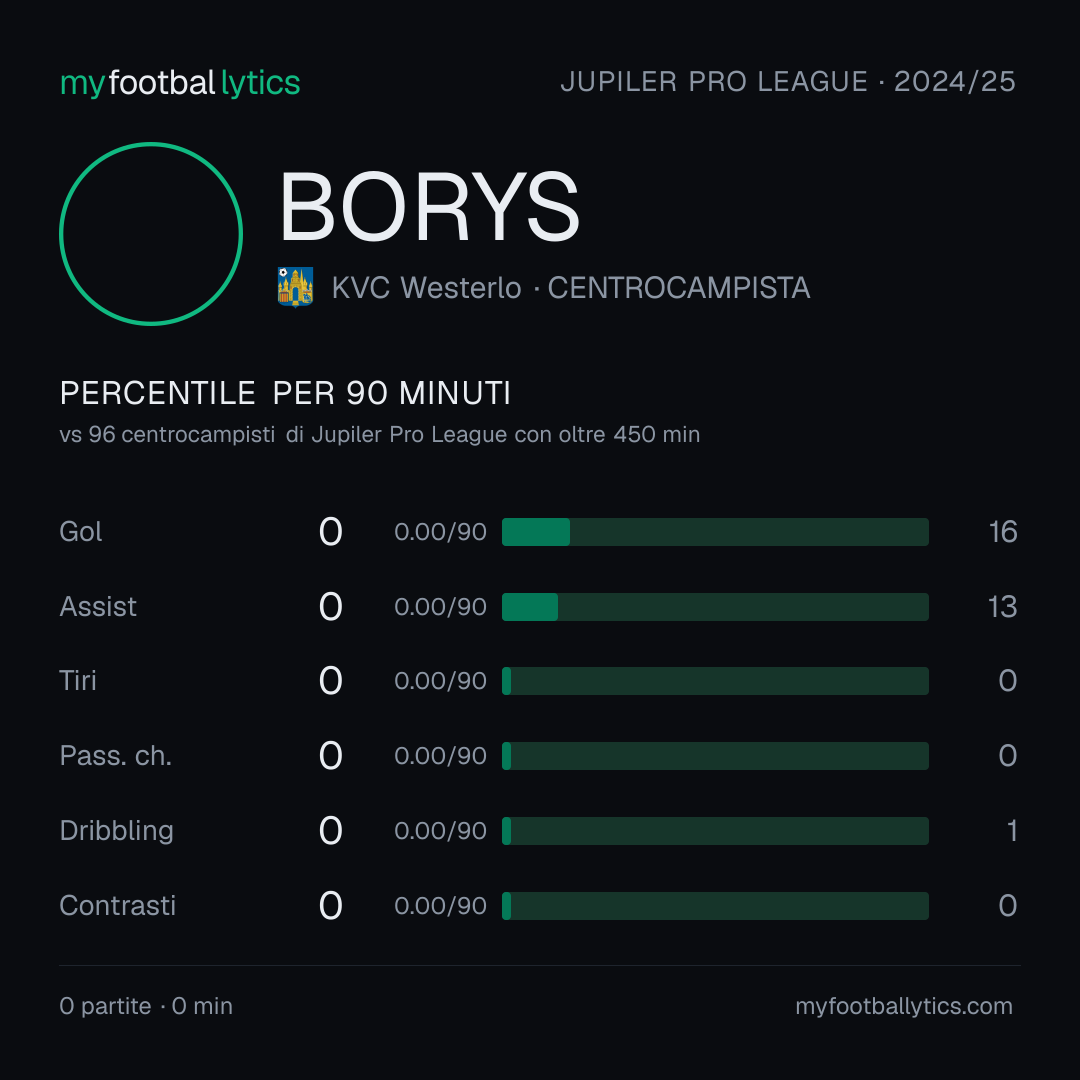Click the 0 partite · 0 min text
The width and height of the screenshot is (1080, 1080).
point(146,1006)
